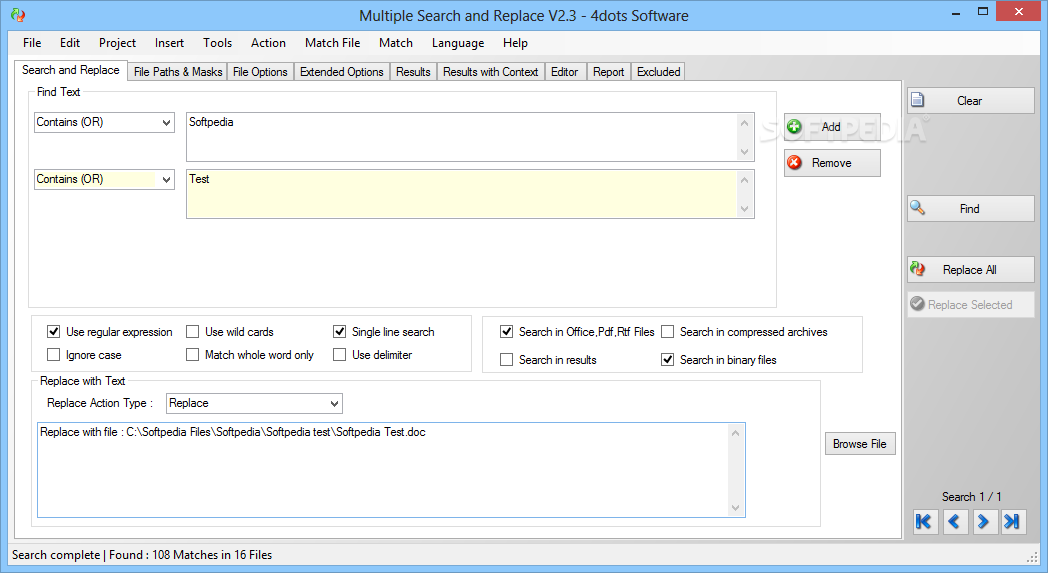Open the Help menu
1048x573 pixels.
515,43
